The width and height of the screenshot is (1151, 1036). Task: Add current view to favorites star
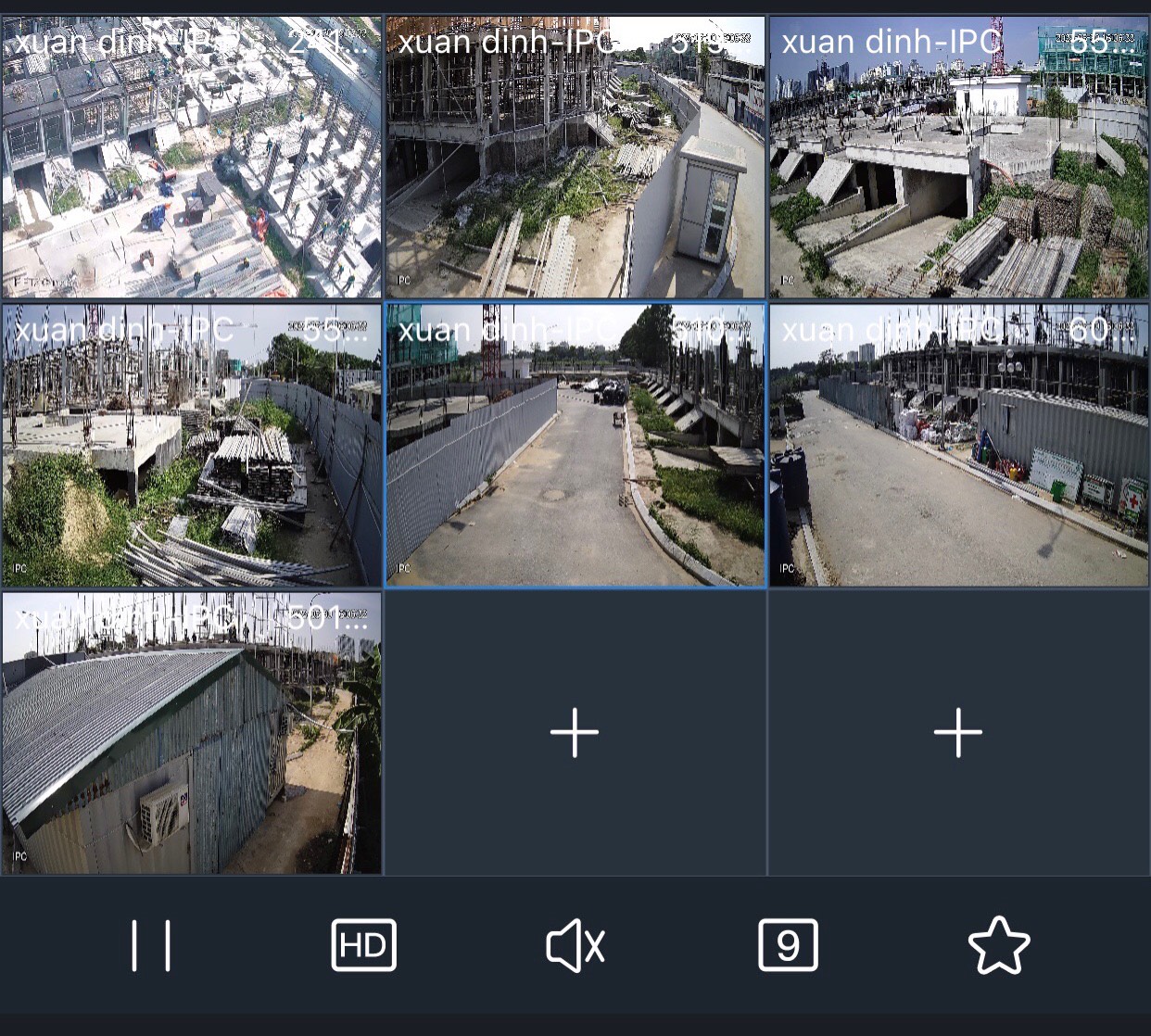(x=998, y=945)
